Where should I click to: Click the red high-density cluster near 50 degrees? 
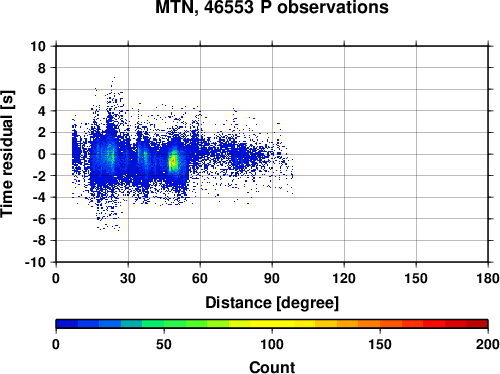(x=173, y=162)
